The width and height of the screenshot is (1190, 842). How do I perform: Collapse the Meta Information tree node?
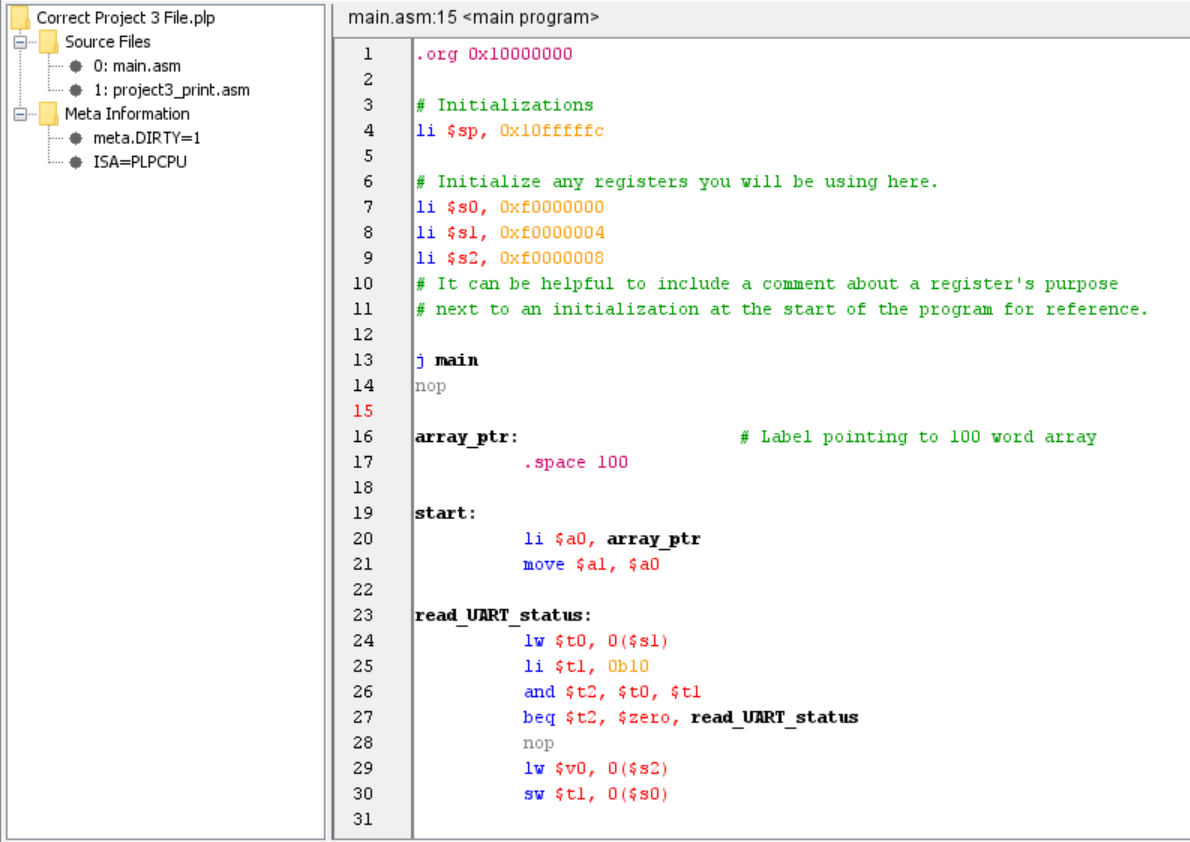[x=20, y=113]
